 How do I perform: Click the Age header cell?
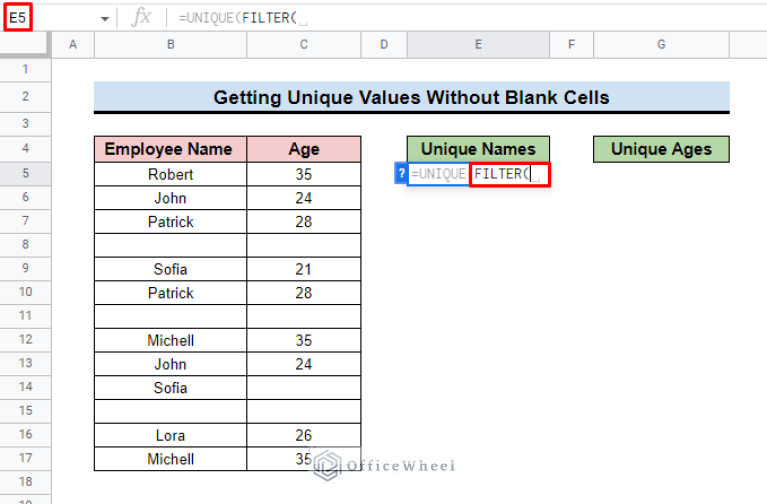point(304,149)
